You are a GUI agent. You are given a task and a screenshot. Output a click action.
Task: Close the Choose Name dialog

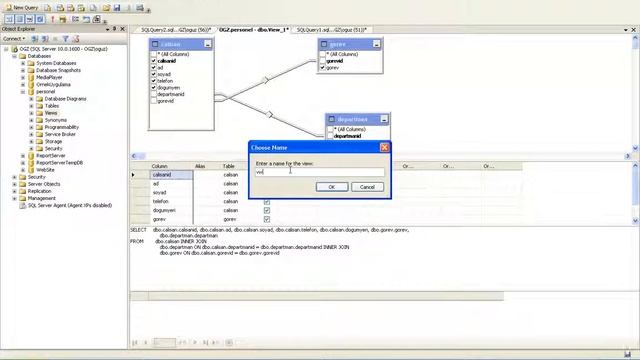tap(384, 147)
